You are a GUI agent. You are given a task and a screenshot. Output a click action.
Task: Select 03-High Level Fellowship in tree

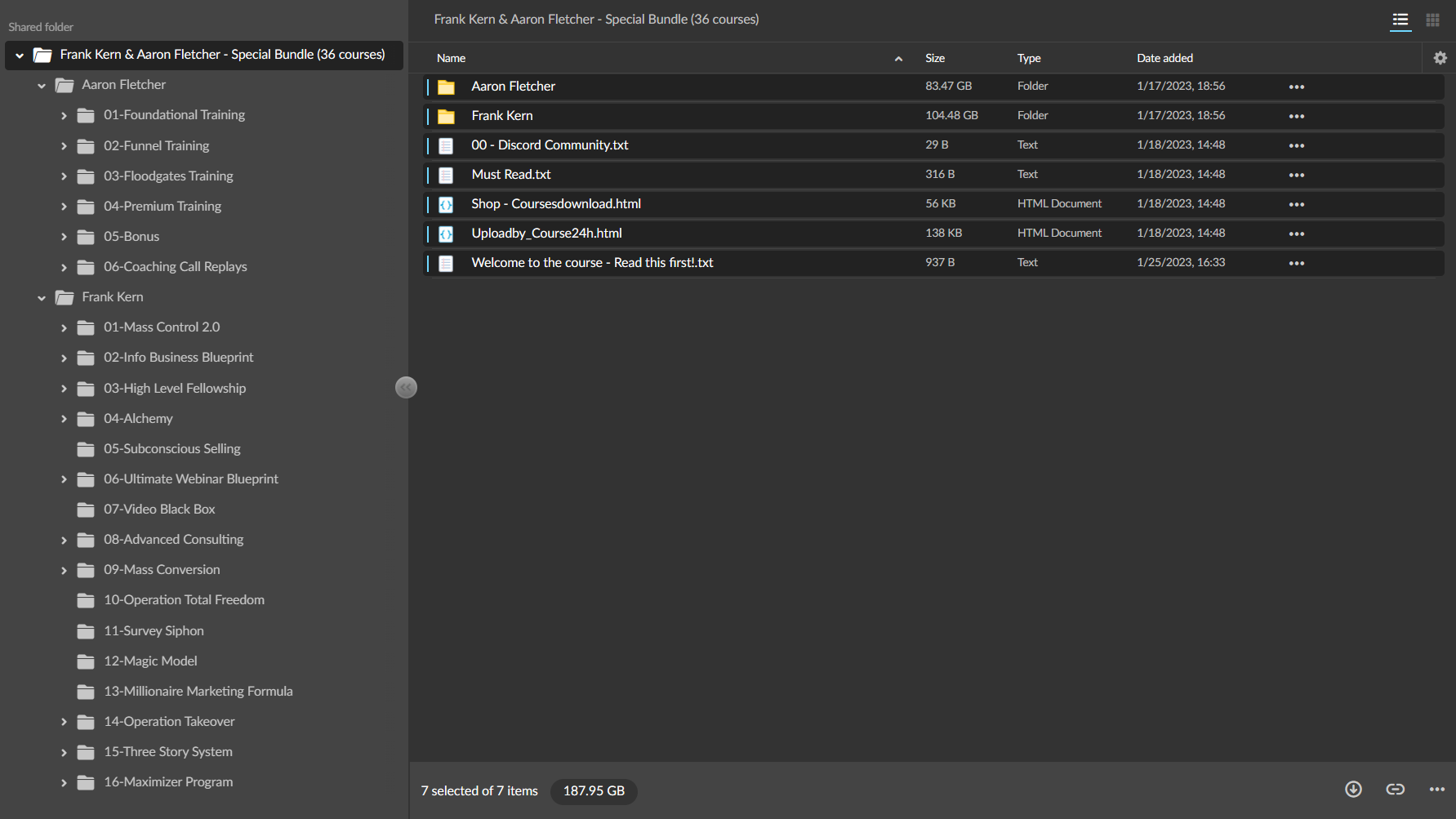point(175,388)
